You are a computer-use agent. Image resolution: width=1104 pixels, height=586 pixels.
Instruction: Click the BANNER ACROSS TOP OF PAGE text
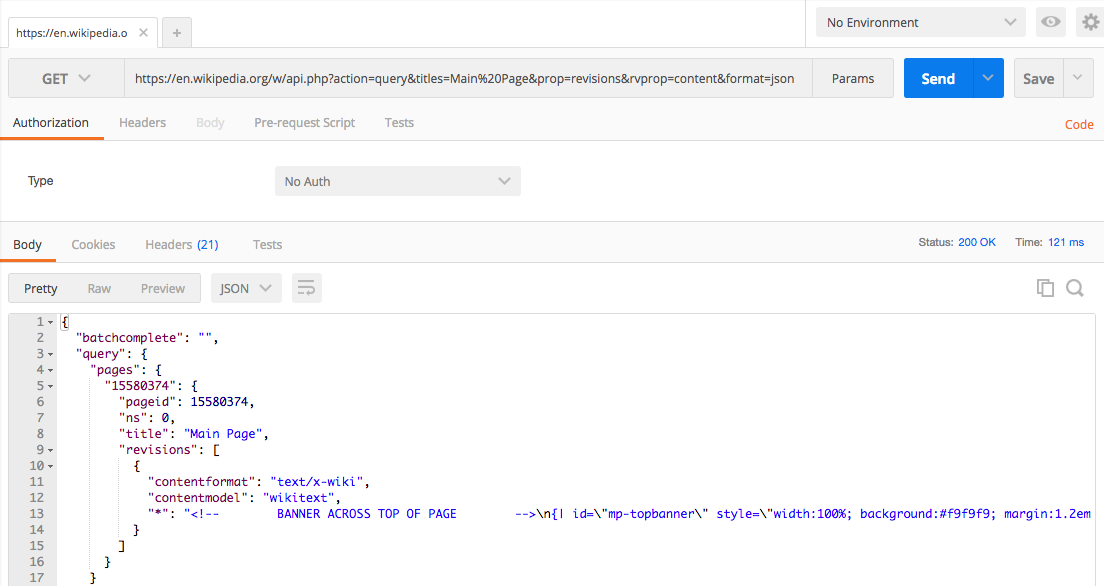coord(367,514)
